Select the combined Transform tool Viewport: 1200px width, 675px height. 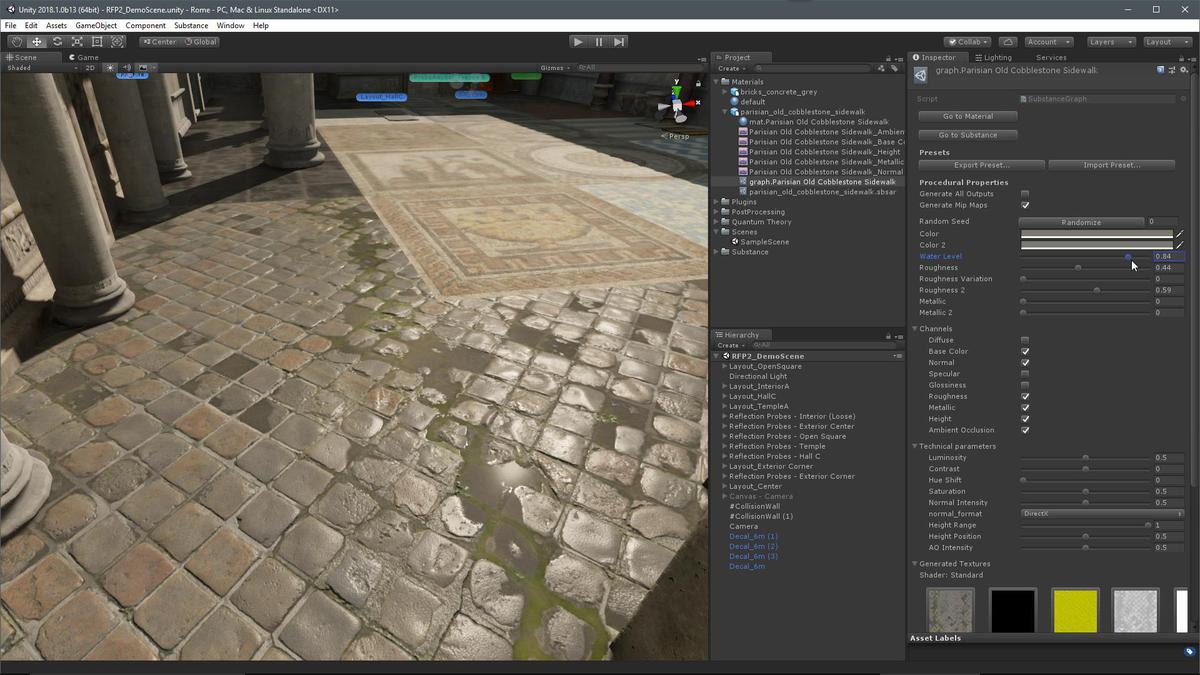point(117,42)
